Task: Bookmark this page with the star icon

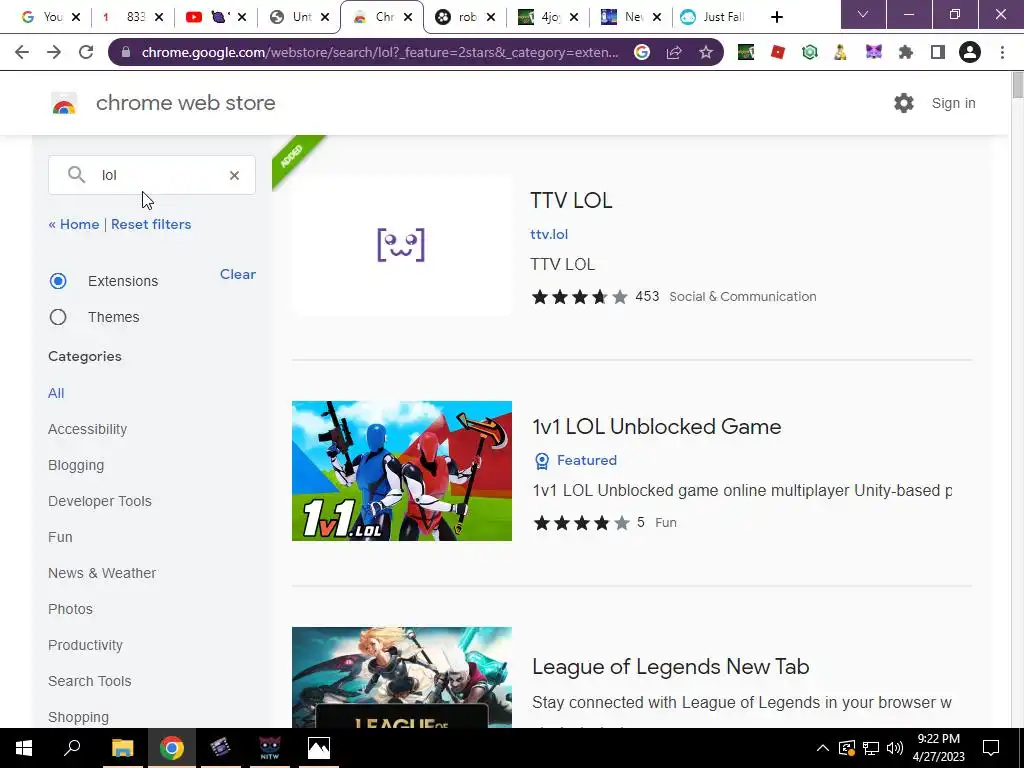Action: click(706, 52)
